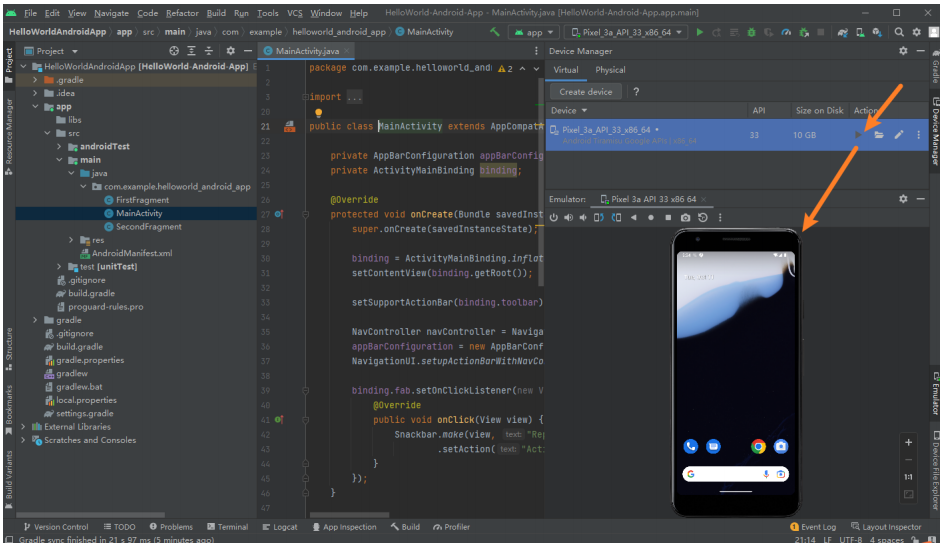The height and width of the screenshot is (551, 949).
Task: Toggle the Logcat tool window
Action: click(x=280, y=527)
